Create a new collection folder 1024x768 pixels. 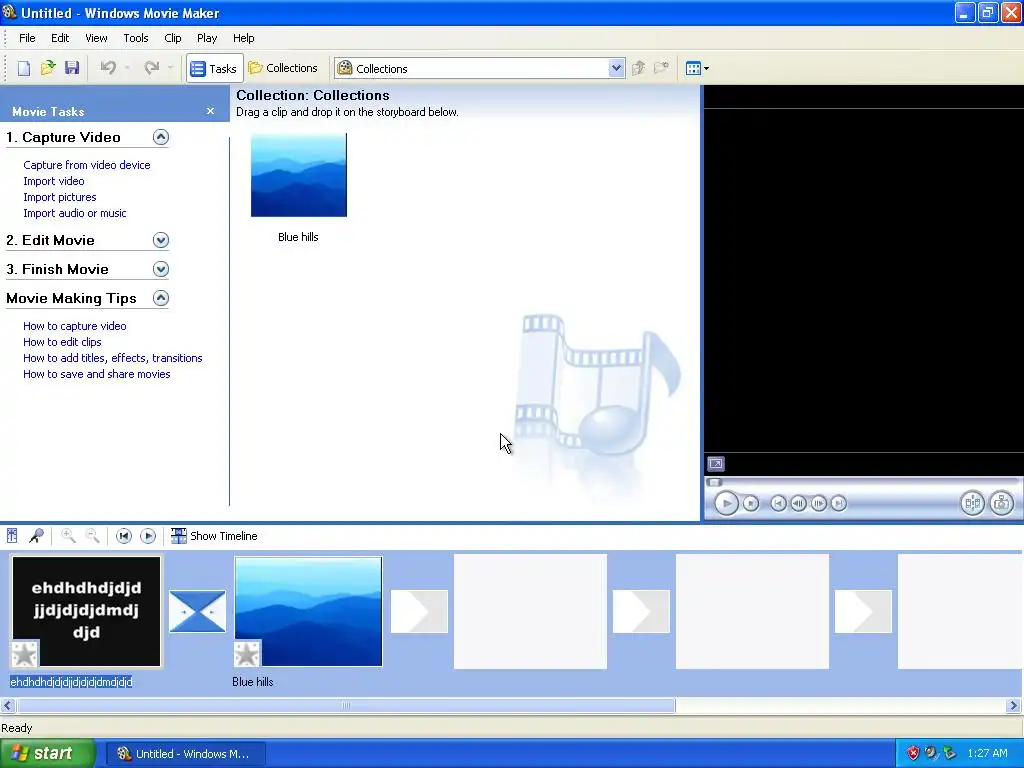click(661, 68)
